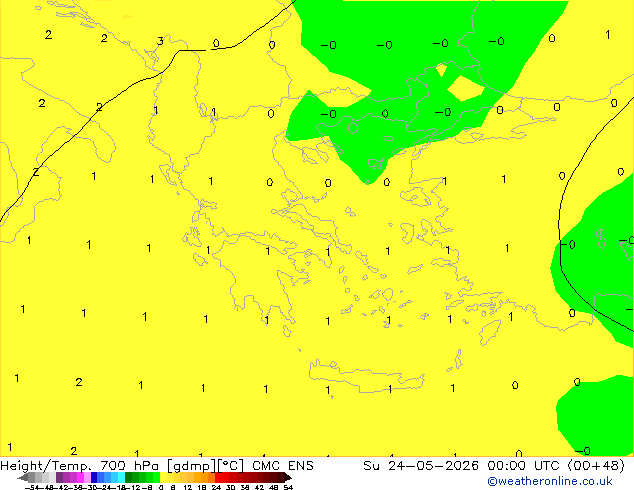Pick the cyan swatch in the color legend
This screenshot has width=634, height=490.
tap(121, 477)
